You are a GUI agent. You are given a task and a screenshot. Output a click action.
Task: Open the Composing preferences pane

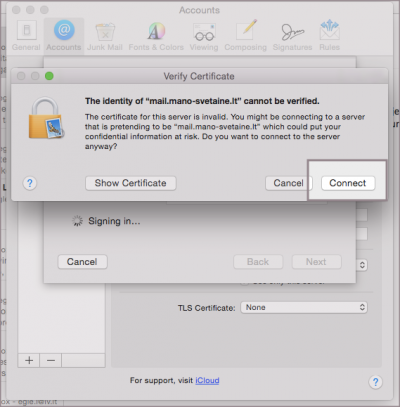point(245,36)
